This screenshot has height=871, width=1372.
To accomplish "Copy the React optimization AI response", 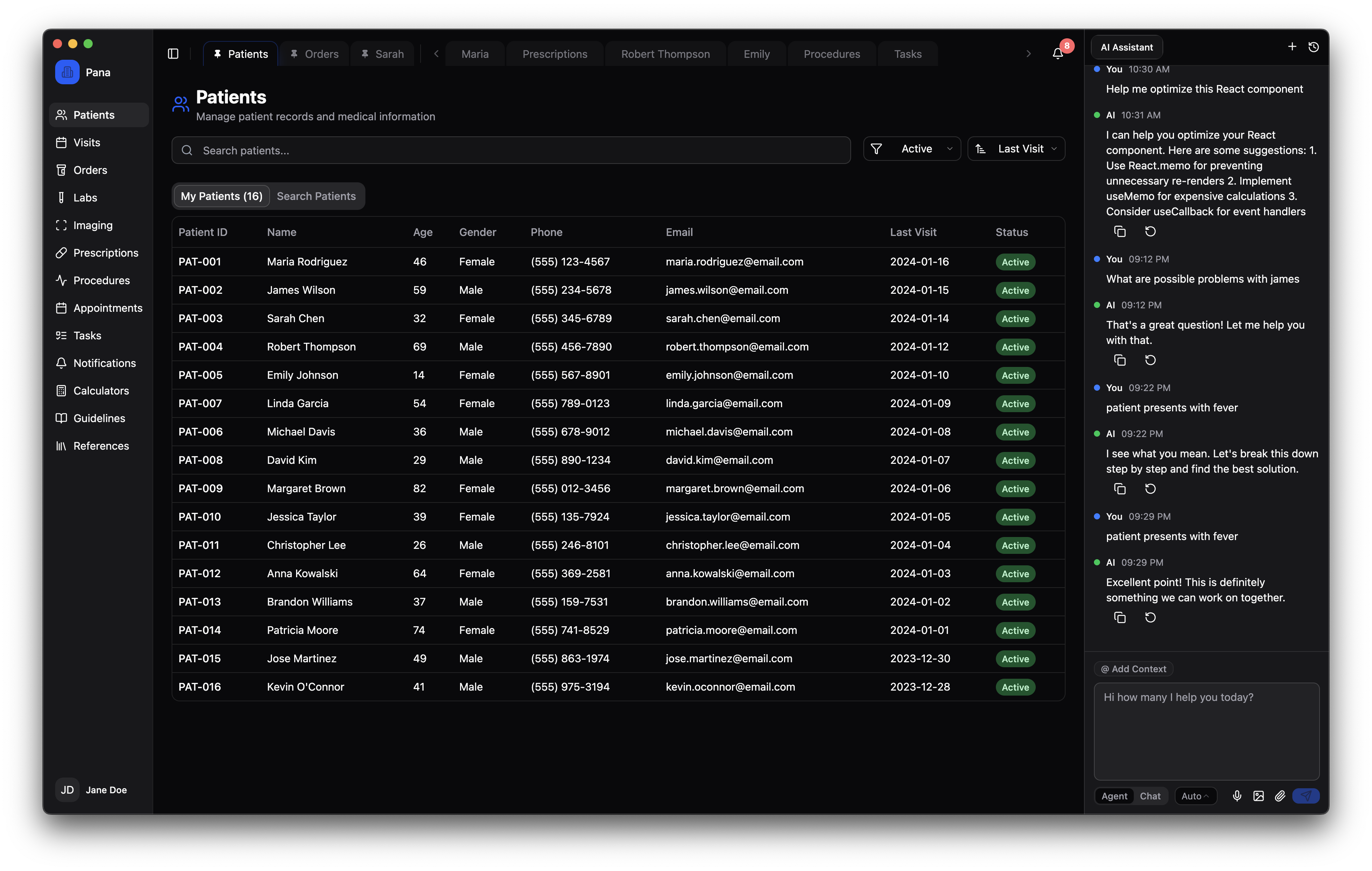I will pyautogui.click(x=1120, y=231).
